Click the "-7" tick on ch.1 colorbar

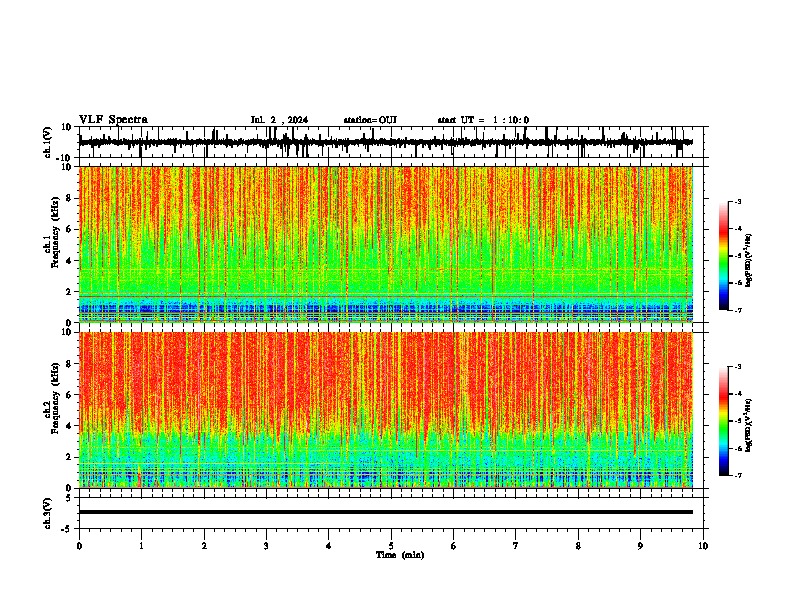click(x=738, y=310)
